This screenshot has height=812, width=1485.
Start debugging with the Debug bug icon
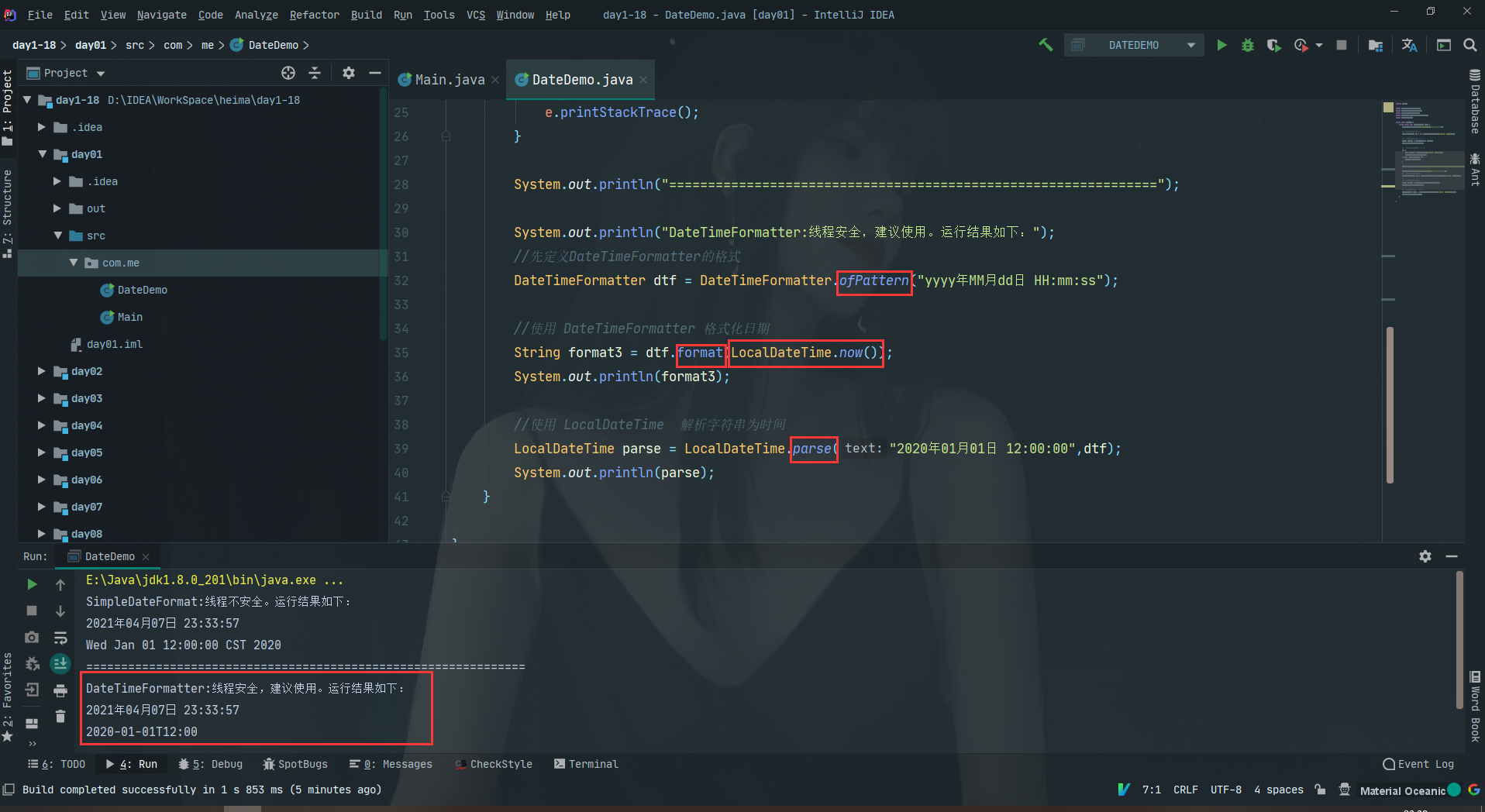tap(1247, 45)
